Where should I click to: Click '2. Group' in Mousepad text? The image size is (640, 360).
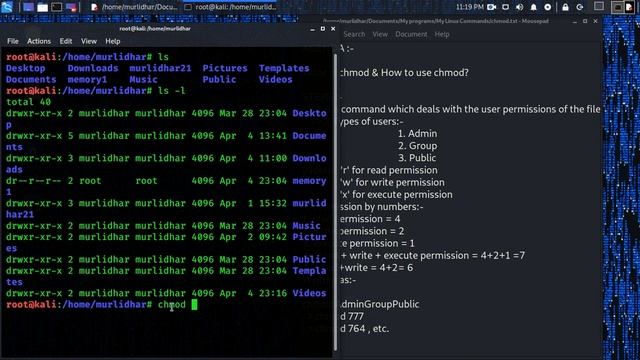point(418,146)
